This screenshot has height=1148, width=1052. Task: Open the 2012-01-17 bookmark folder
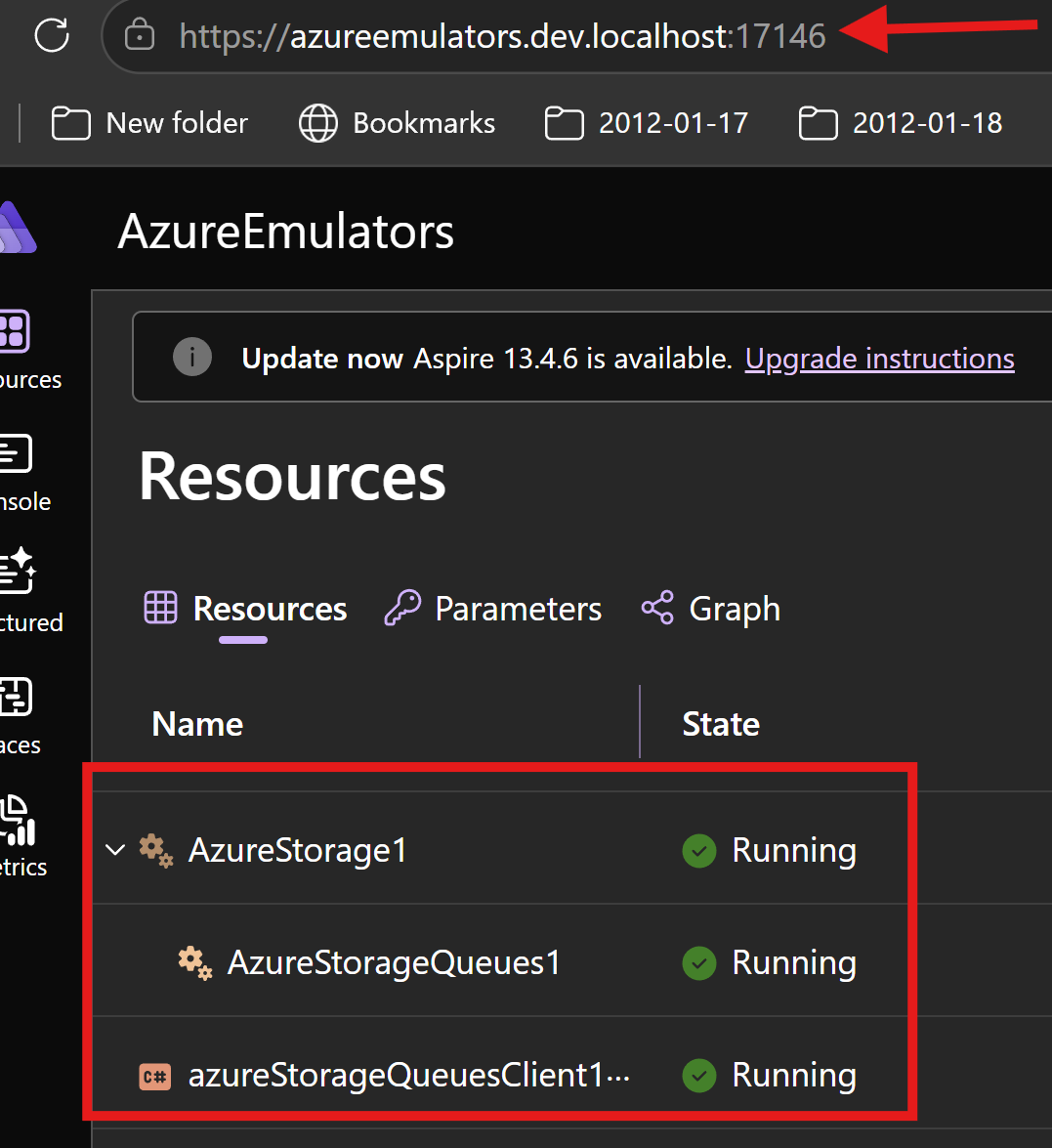(x=647, y=123)
